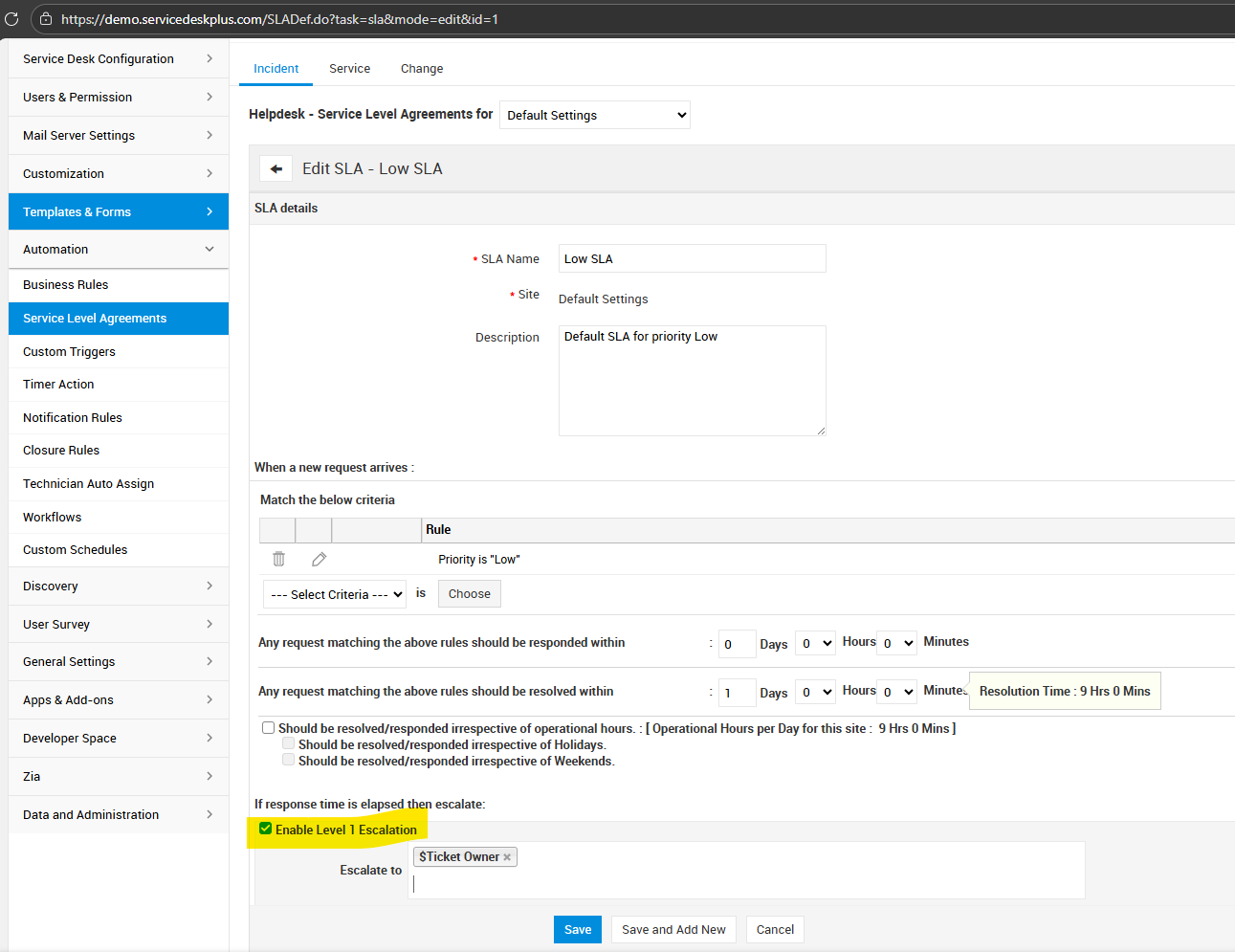Disable Enable Level 1 Escalation checkbox
1235x952 pixels.
click(x=266, y=830)
